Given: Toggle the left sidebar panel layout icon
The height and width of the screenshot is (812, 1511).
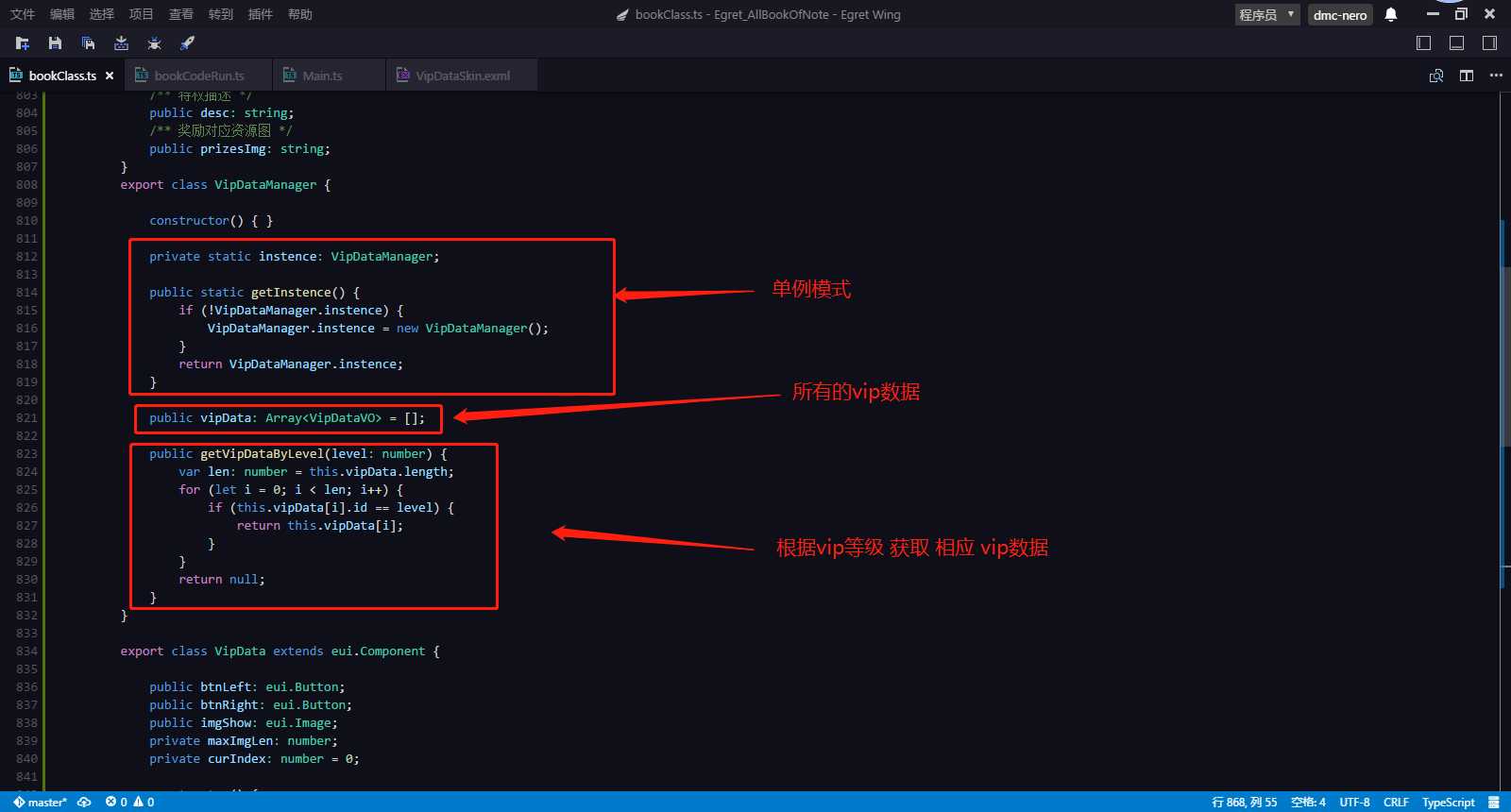Looking at the screenshot, I should click(x=1424, y=42).
